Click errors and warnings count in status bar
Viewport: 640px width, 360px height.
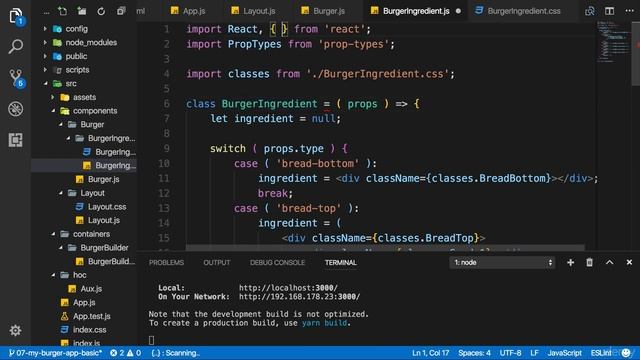click(126, 353)
